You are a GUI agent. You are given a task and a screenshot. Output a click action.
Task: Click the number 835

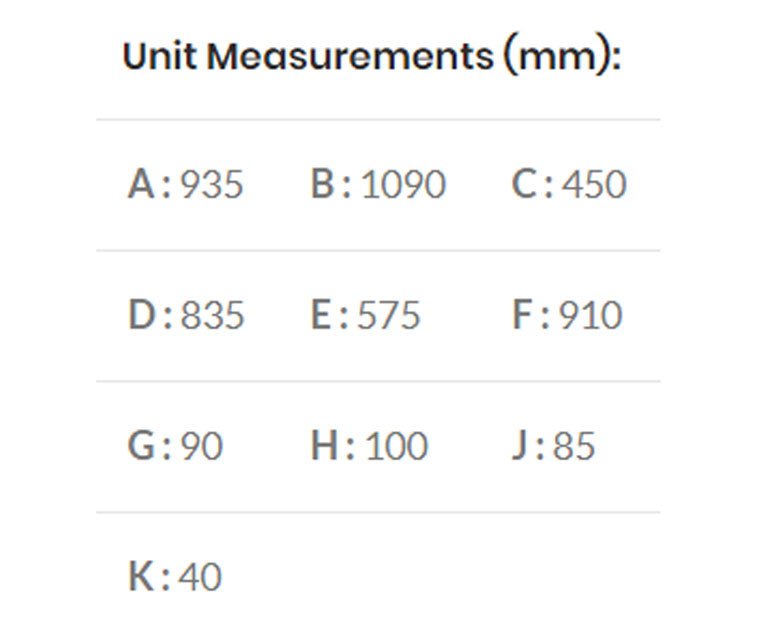click(x=212, y=316)
